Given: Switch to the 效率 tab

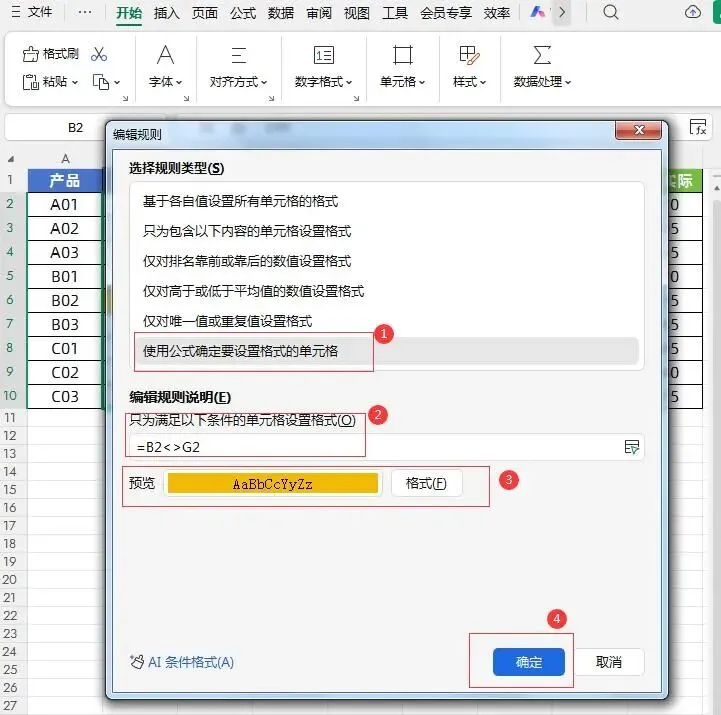Looking at the screenshot, I should pyautogui.click(x=497, y=13).
